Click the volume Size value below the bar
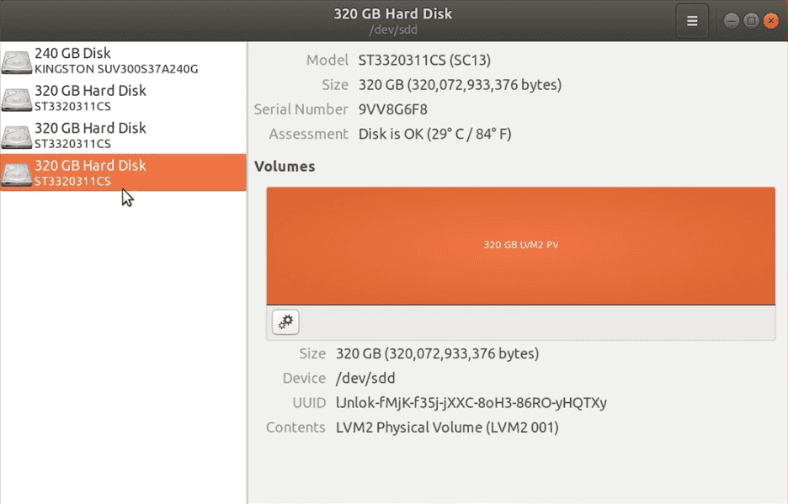 437,354
